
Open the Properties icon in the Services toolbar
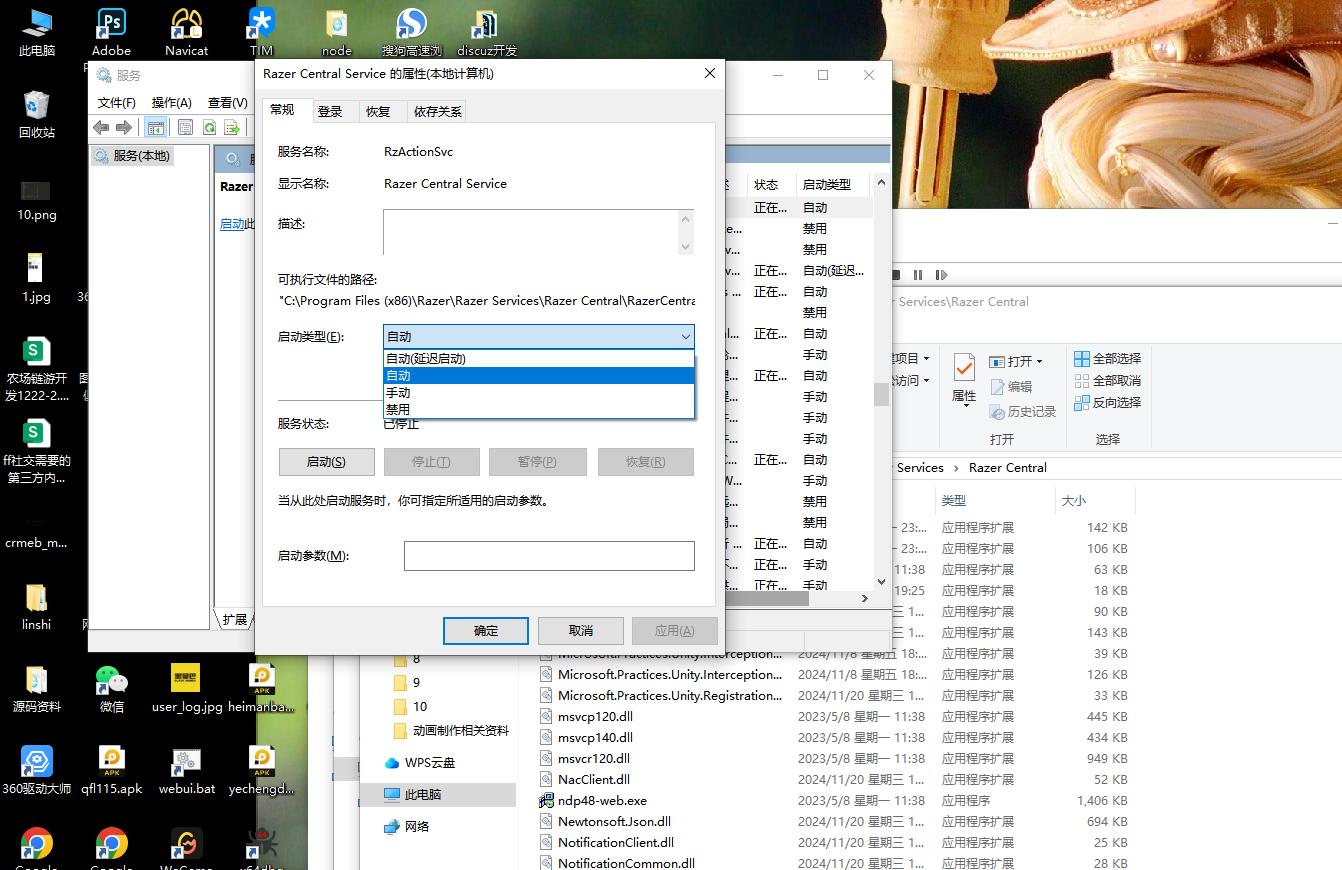click(185, 127)
